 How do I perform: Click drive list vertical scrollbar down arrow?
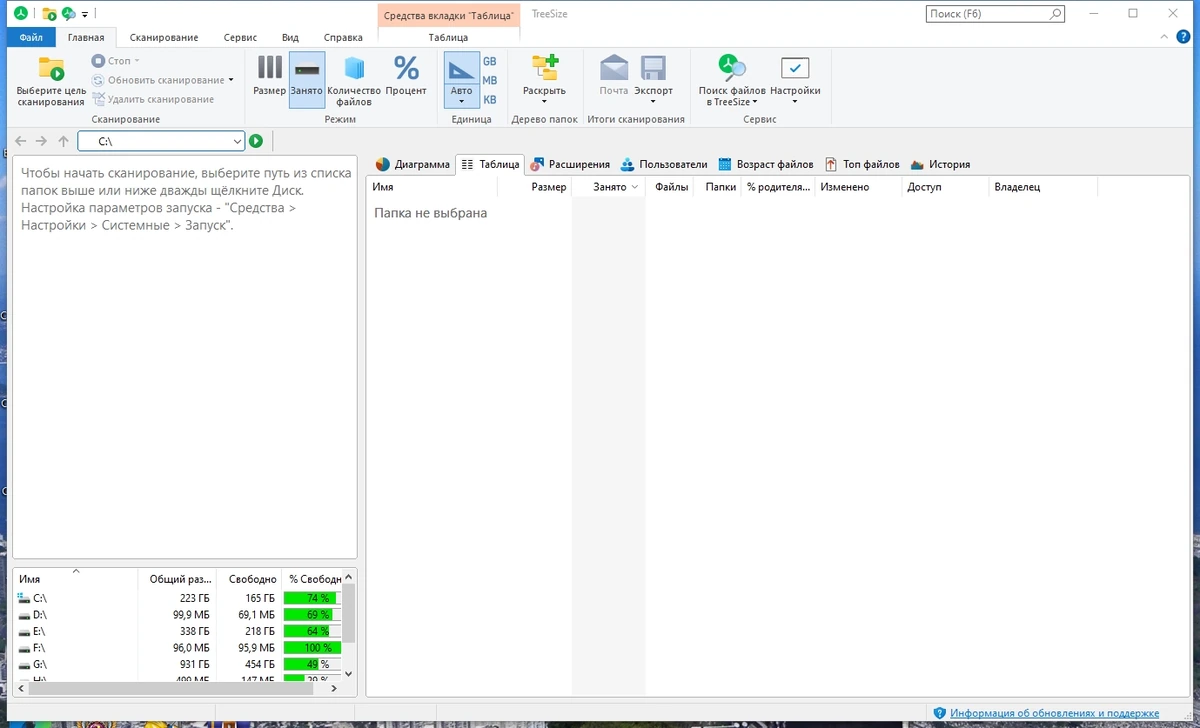click(x=350, y=674)
